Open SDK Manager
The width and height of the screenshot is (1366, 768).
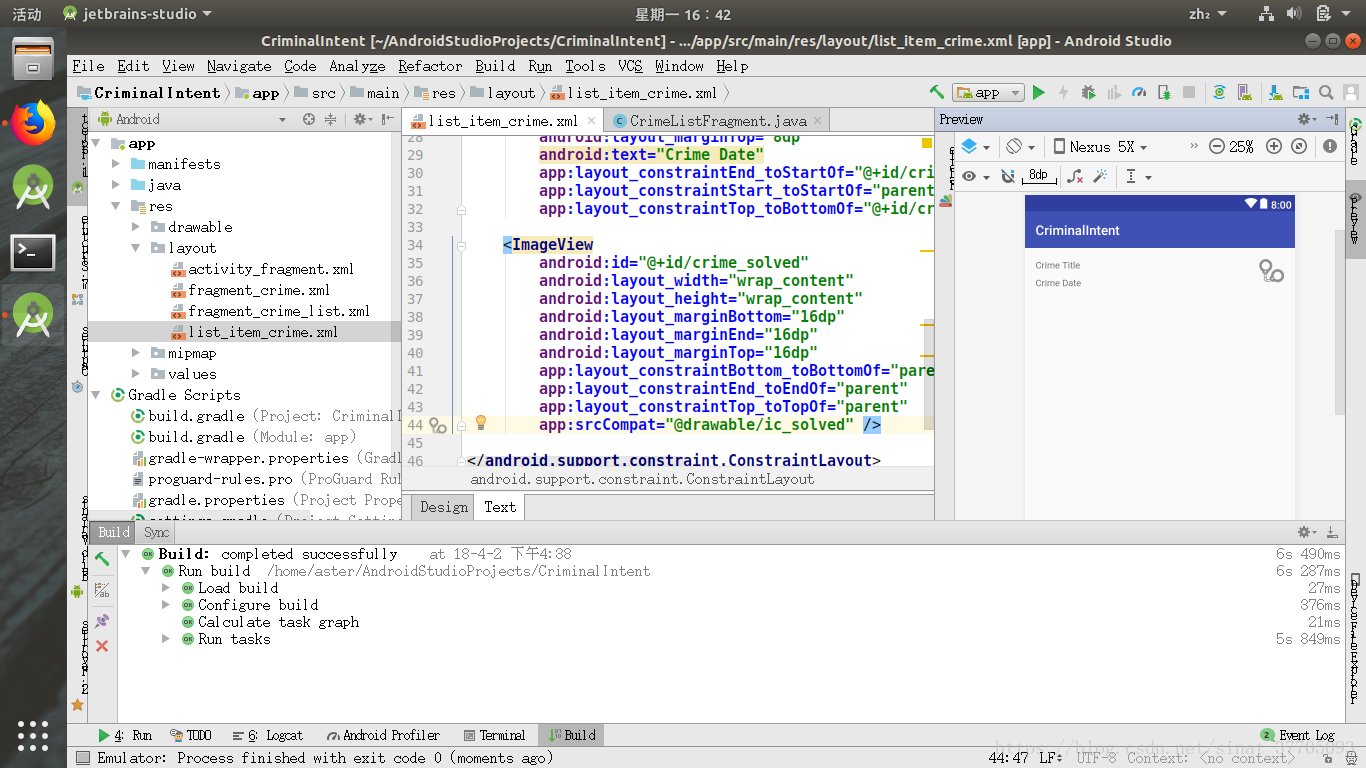[1275, 92]
